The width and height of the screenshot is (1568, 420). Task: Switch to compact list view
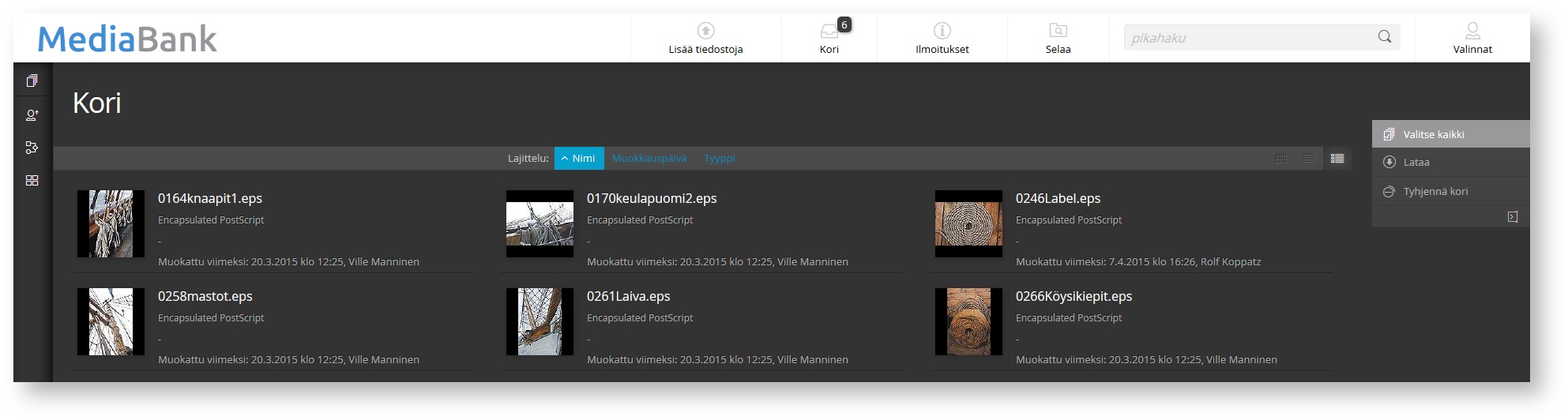(1309, 159)
